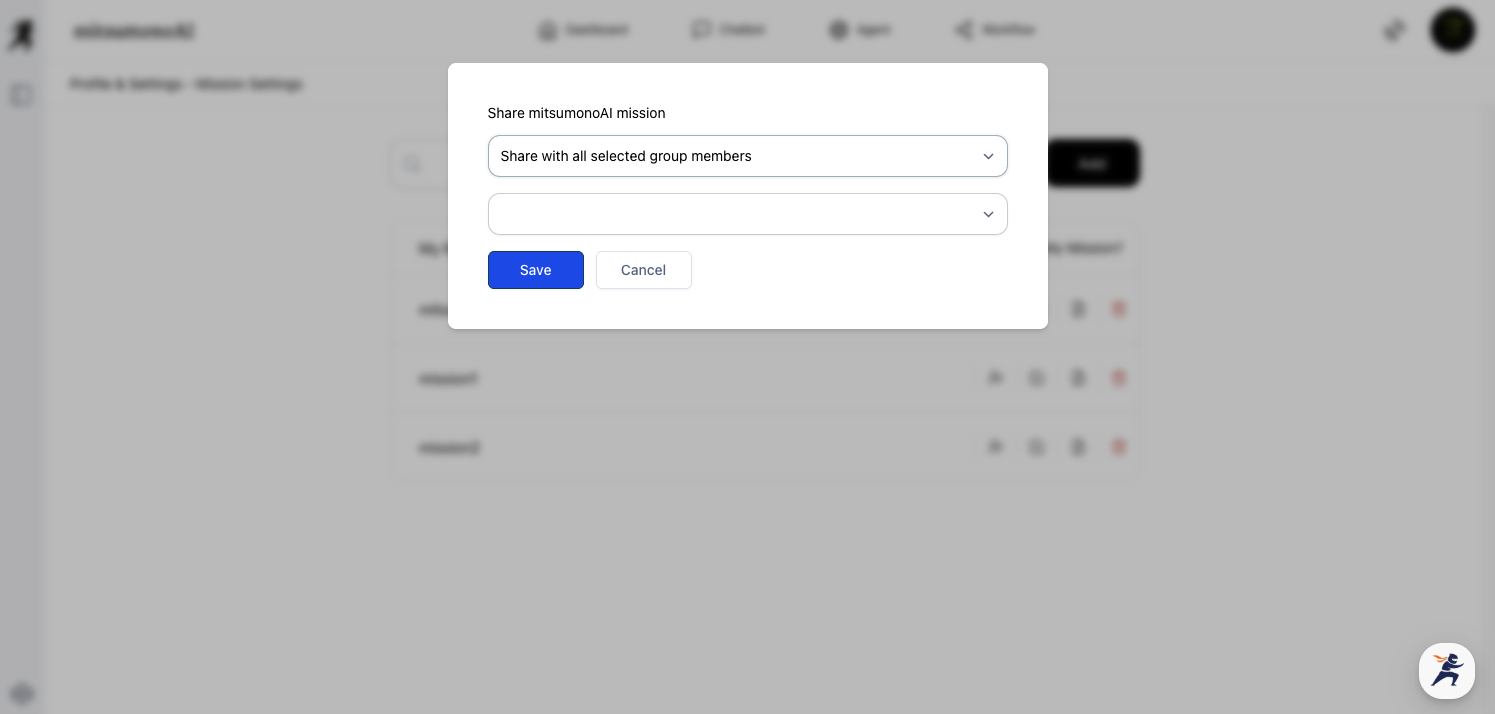Toggle the sidebar panel icon
Screen dimensions: 1495x714
point(21,95)
